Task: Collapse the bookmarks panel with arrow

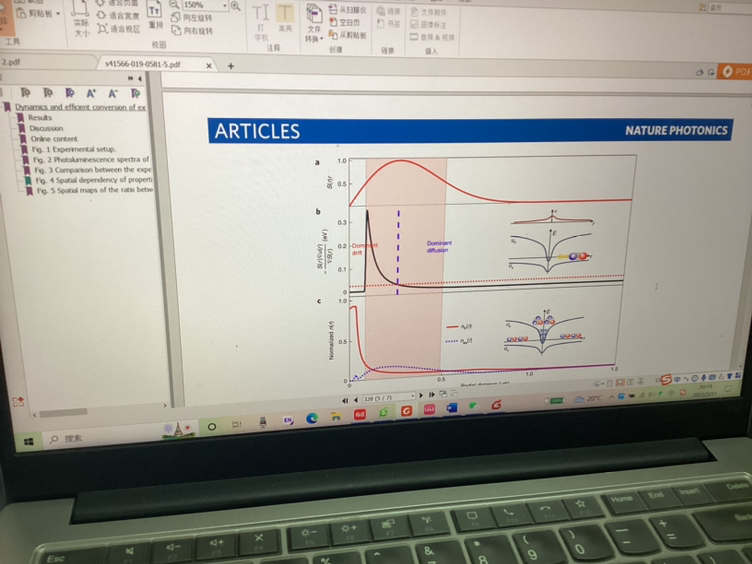Action: click(x=140, y=78)
